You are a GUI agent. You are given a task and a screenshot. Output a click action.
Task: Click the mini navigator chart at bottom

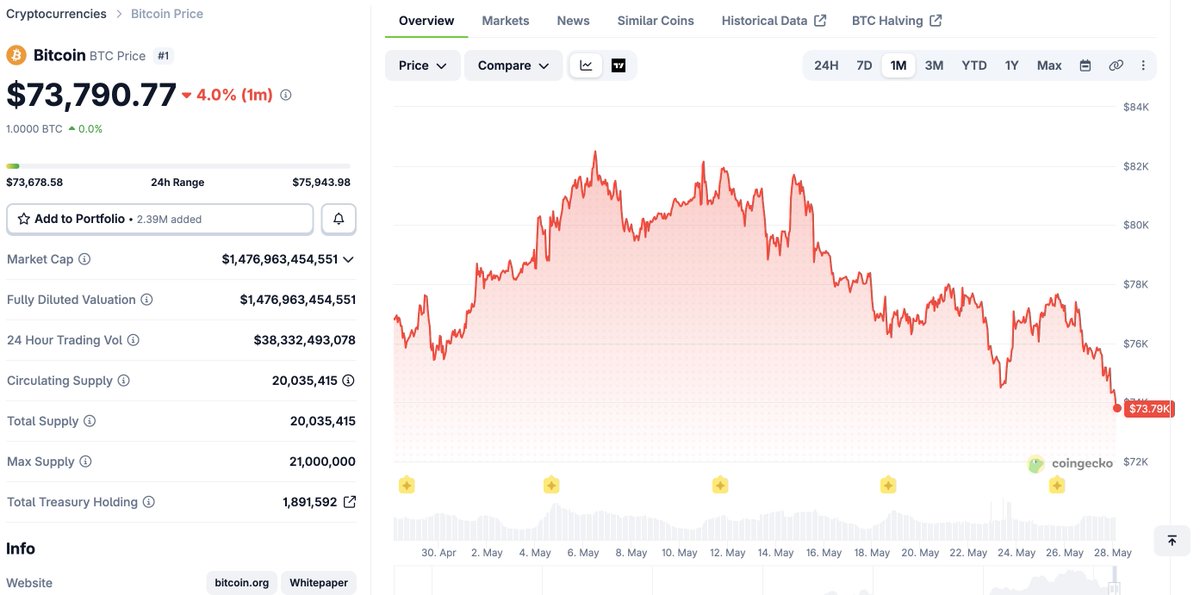pos(755,580)
